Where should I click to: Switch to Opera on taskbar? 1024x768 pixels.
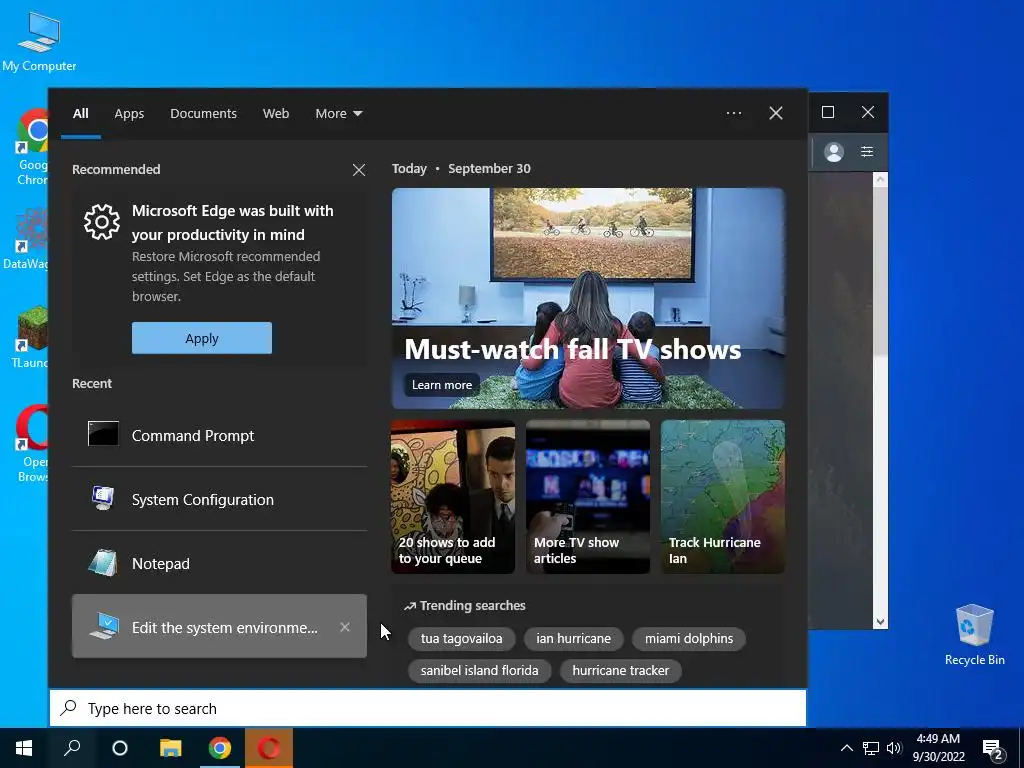[269, 748]
